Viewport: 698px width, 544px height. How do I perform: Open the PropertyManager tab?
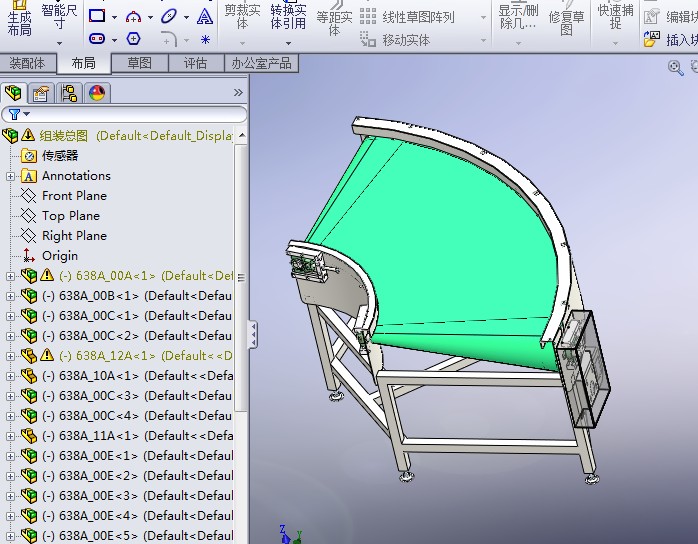coord(41,93)
